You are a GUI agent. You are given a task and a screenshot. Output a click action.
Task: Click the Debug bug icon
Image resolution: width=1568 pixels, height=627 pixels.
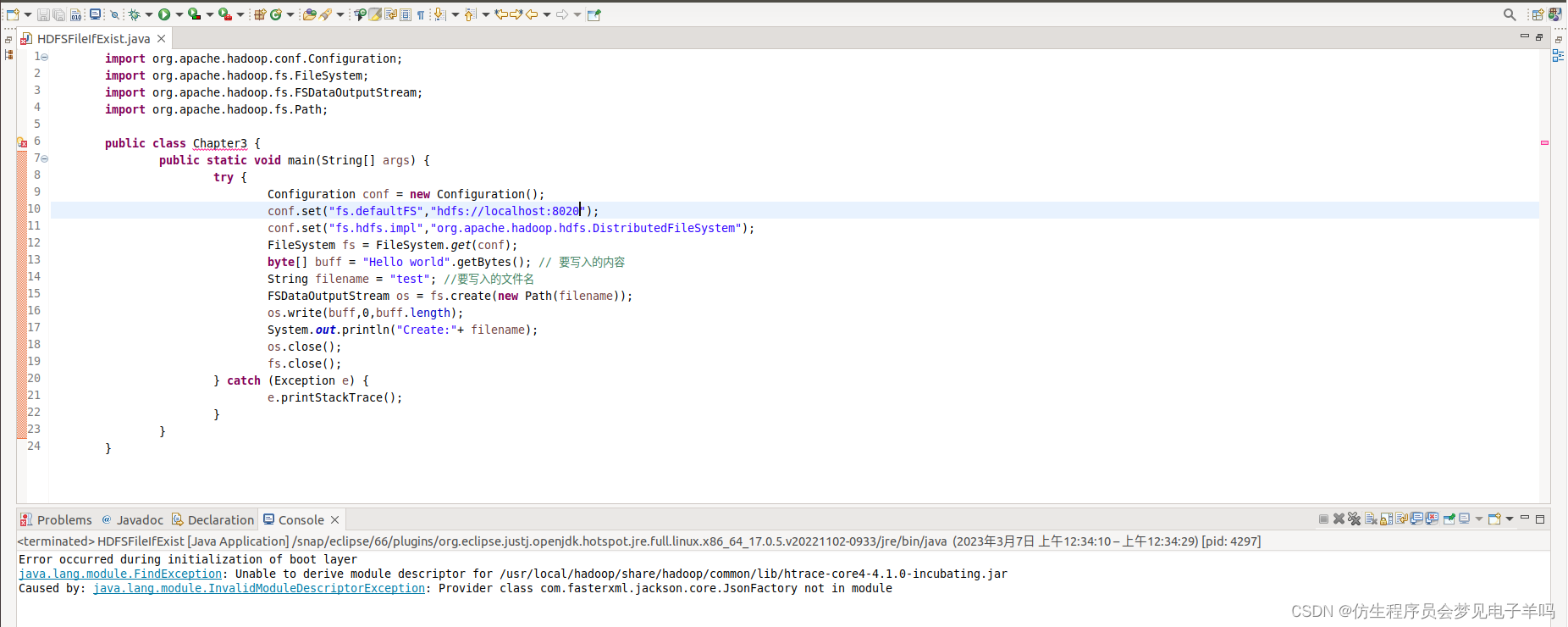[x=134, y=14]
